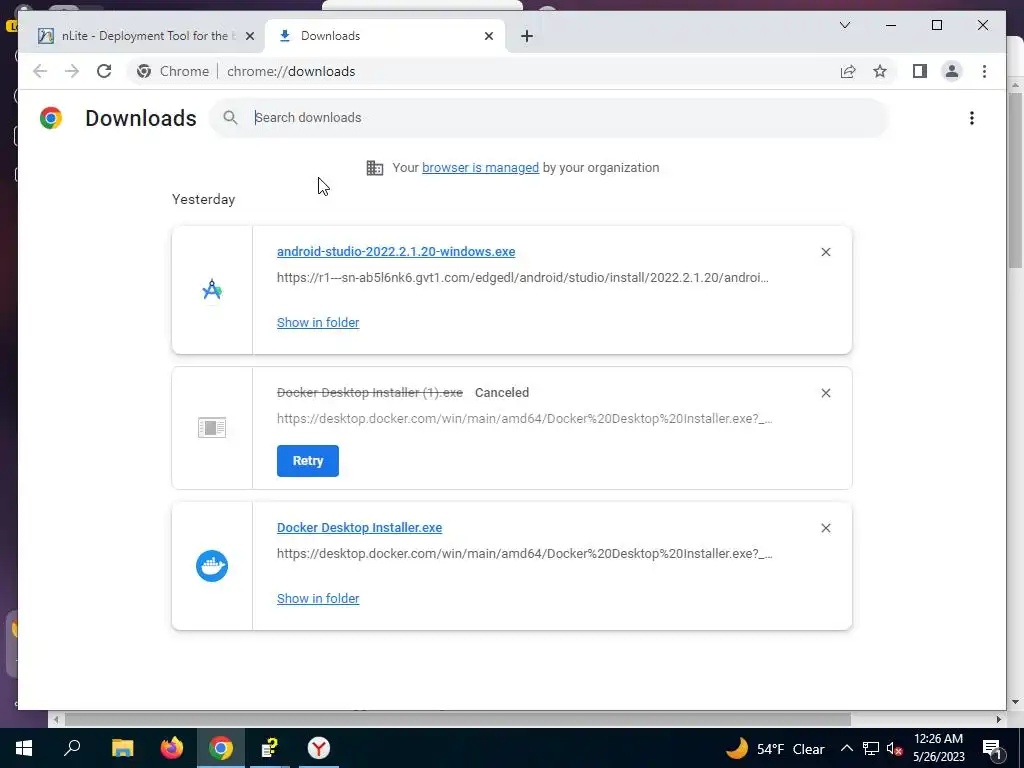Open the question-mark app in the taskbar
Viewport: 1024px width, 768px height.
(270, 748)
